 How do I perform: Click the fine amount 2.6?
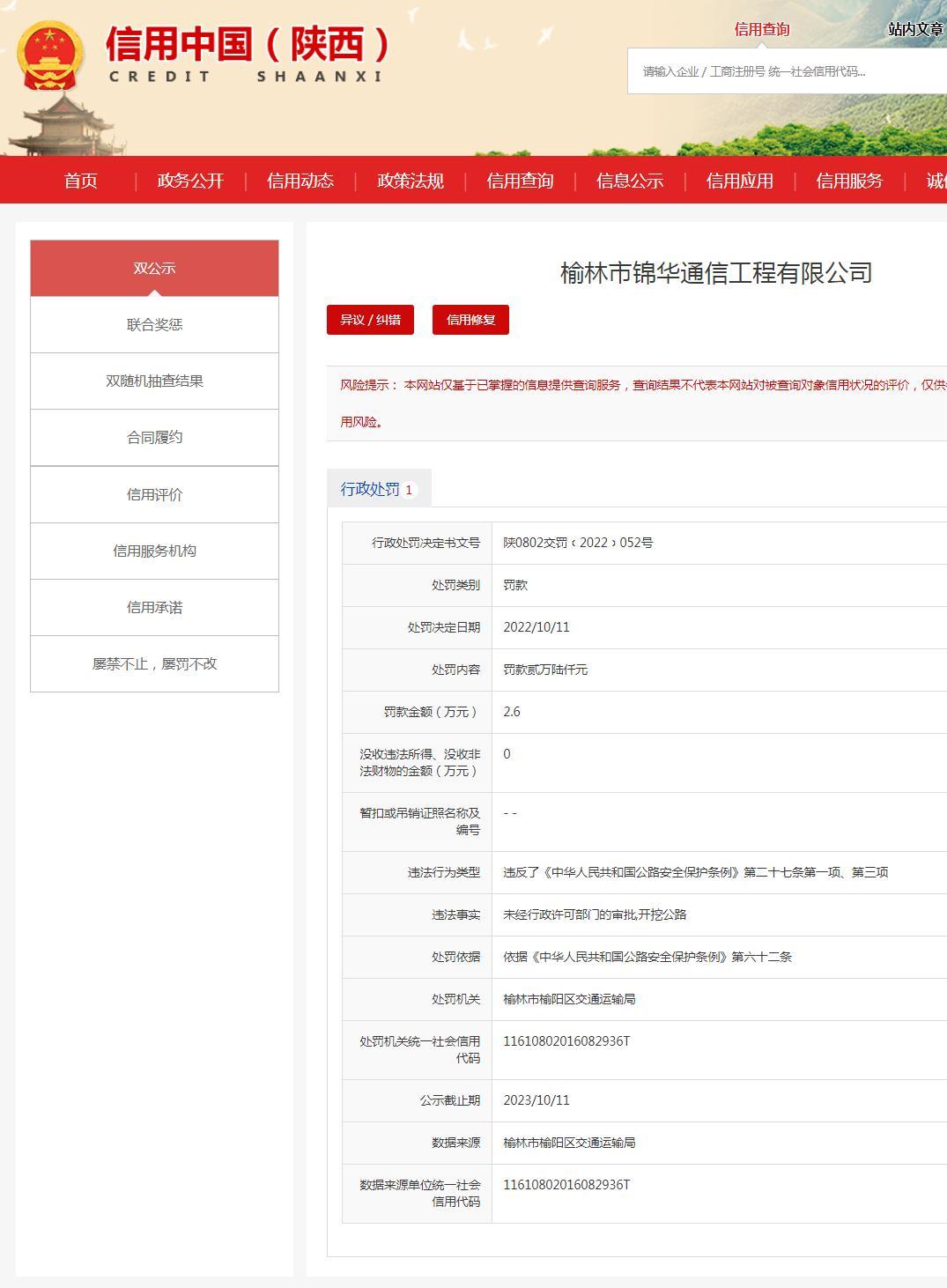pos(512,712)
